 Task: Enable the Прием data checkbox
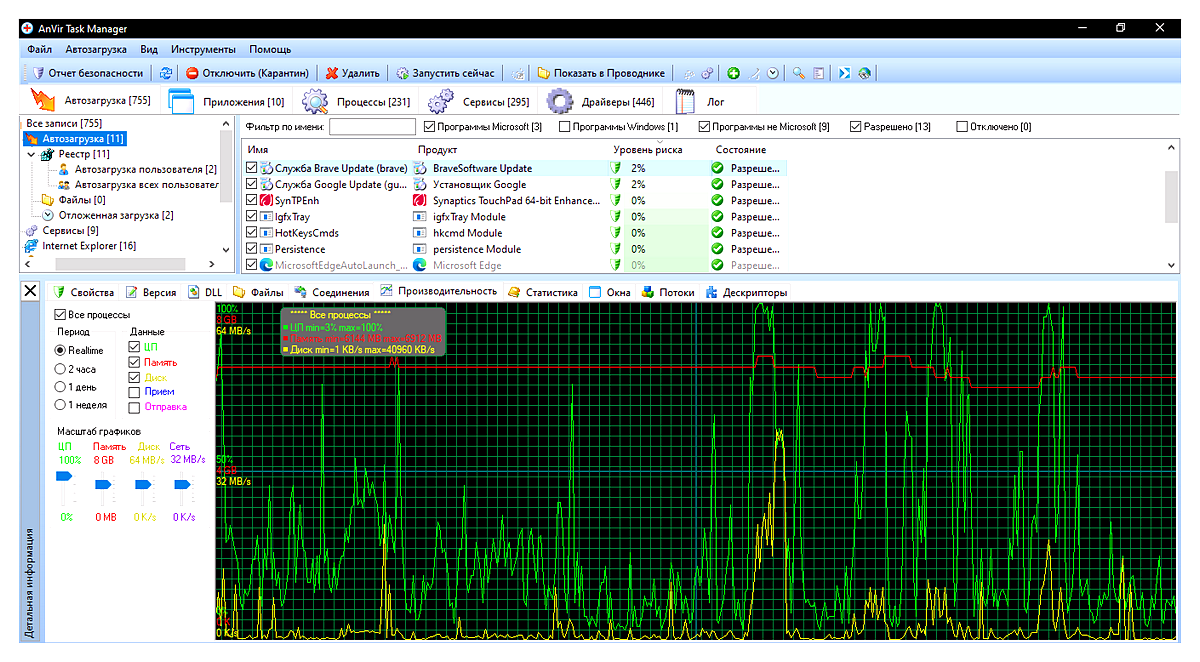(135, 392)
